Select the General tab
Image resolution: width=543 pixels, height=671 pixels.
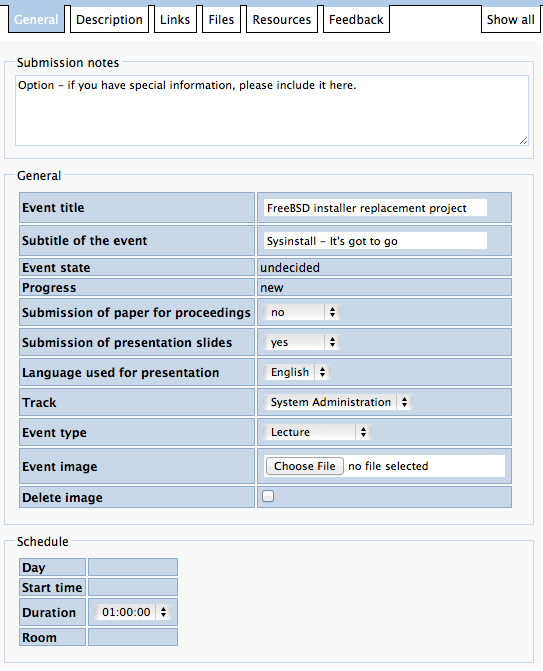pos(36,20)
